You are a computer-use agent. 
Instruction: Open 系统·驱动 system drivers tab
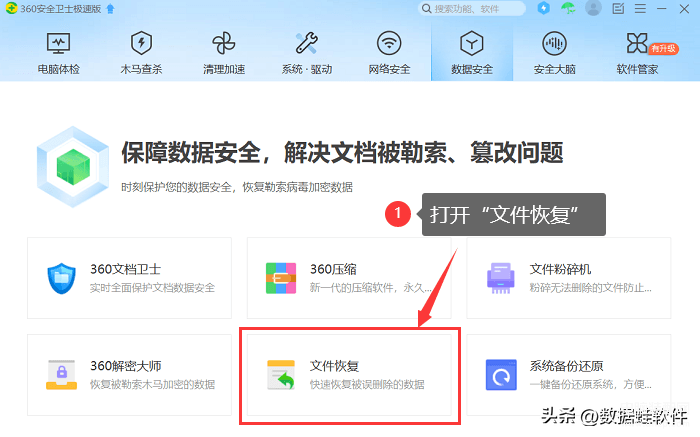coord(307,53)
